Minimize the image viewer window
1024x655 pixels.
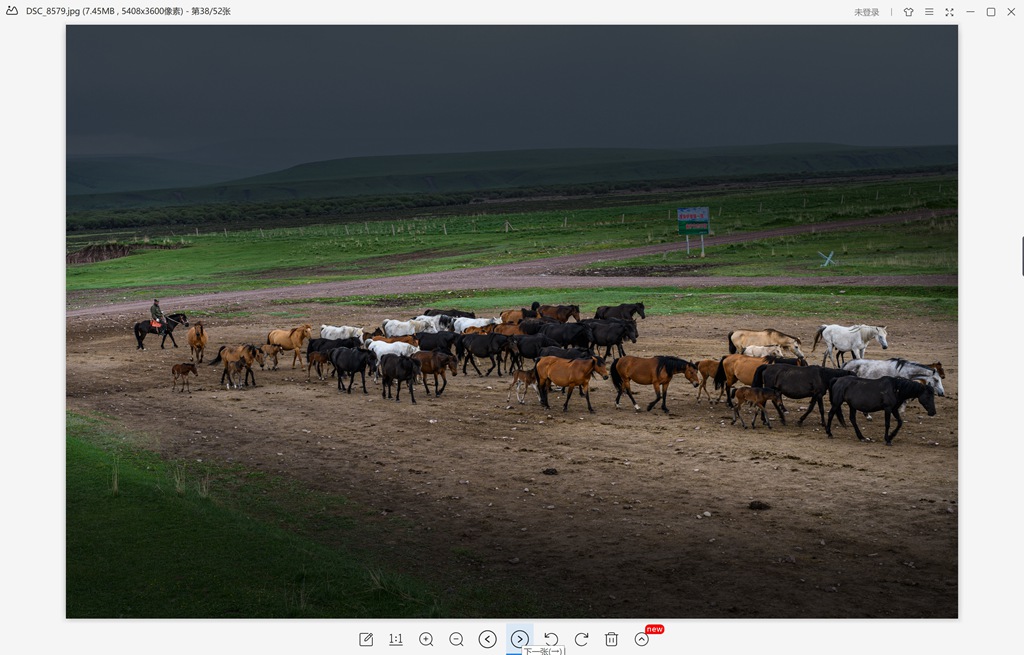click(970, 12)
